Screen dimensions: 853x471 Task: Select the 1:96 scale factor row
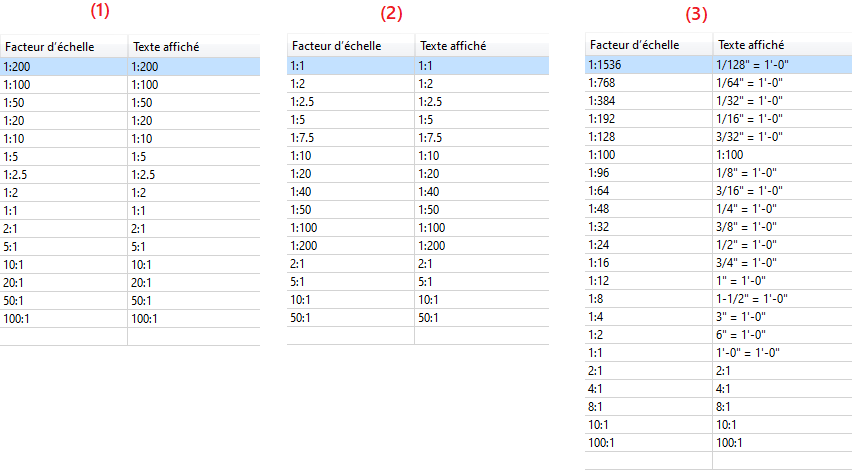coord(719,172)
